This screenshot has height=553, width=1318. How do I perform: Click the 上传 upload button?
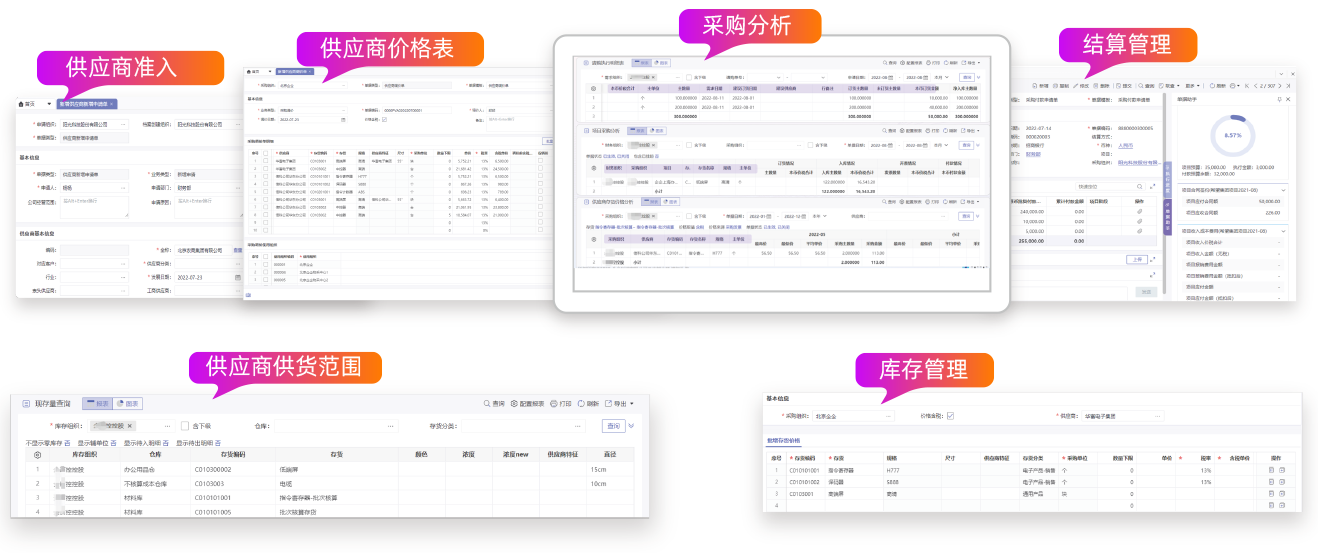[x=1135, y=259]
